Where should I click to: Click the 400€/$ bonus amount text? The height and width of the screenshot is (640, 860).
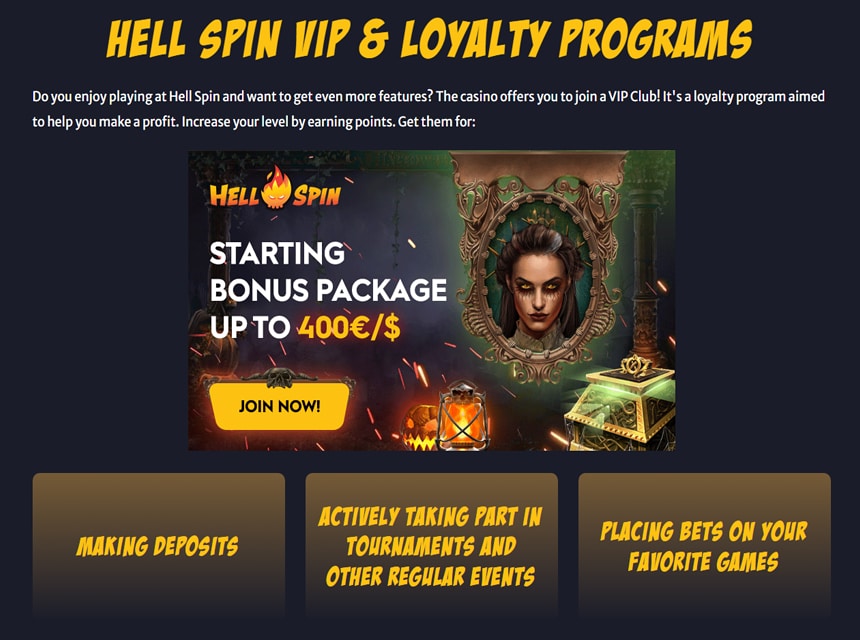pos(349,328)
